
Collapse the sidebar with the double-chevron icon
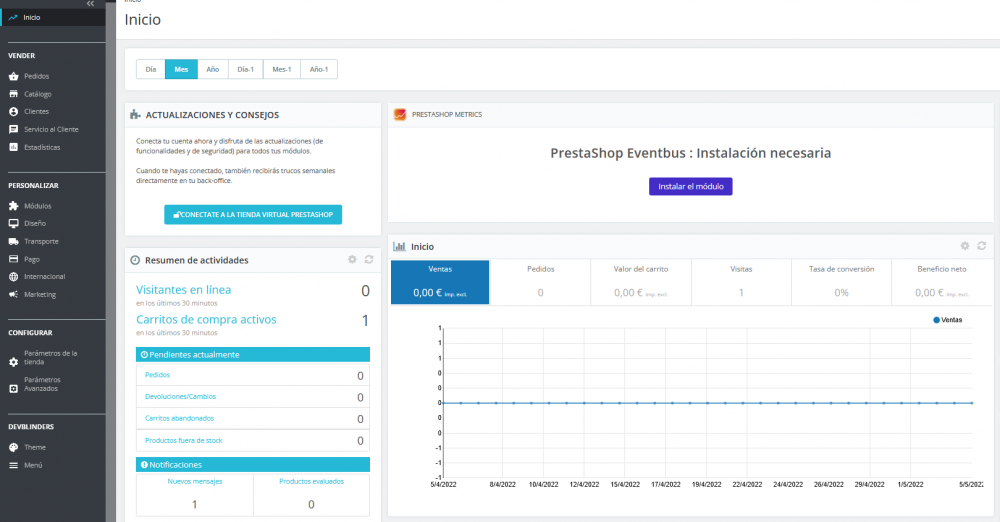pos(91,4)
